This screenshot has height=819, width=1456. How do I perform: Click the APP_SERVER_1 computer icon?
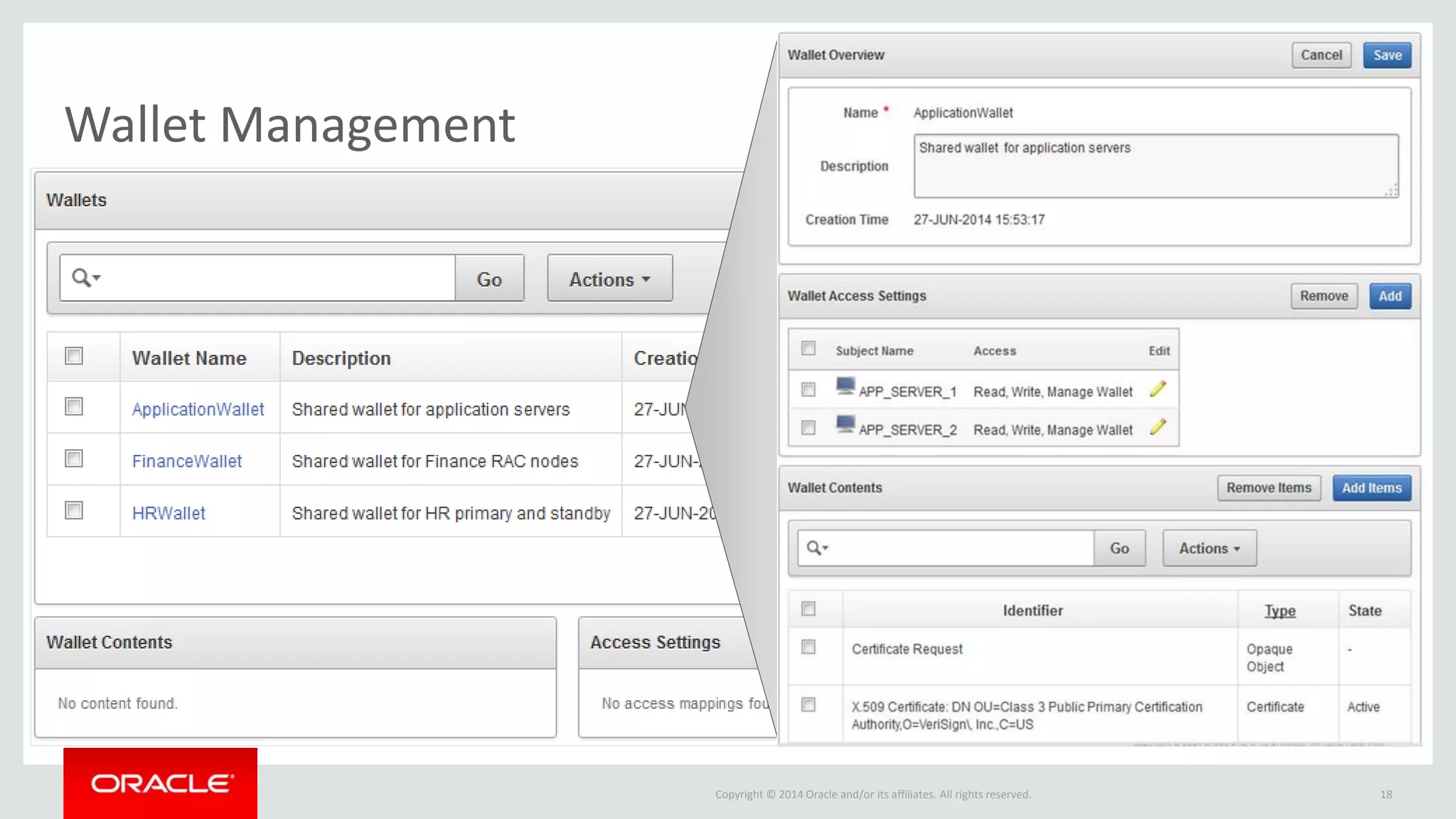coord(845,387)
